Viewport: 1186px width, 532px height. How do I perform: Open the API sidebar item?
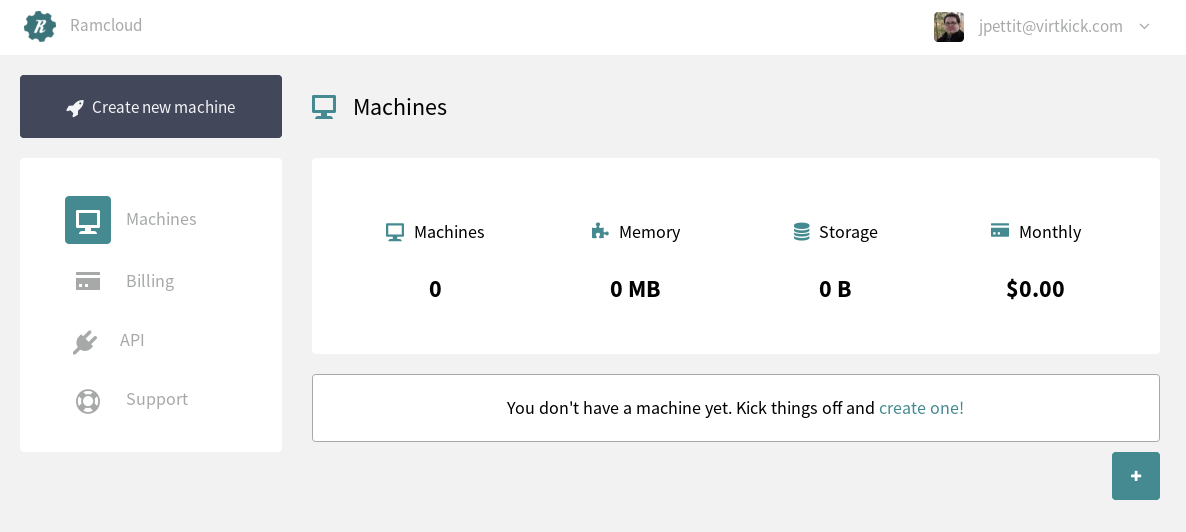(132, 340)
